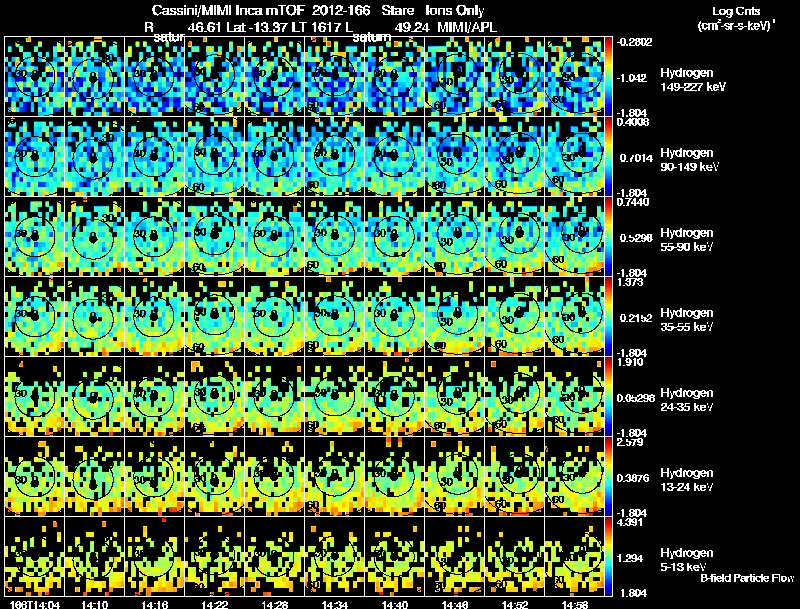Click the 'Ions Only' text in the title
This screenshot has height=609, width=800.
[455, 10]
